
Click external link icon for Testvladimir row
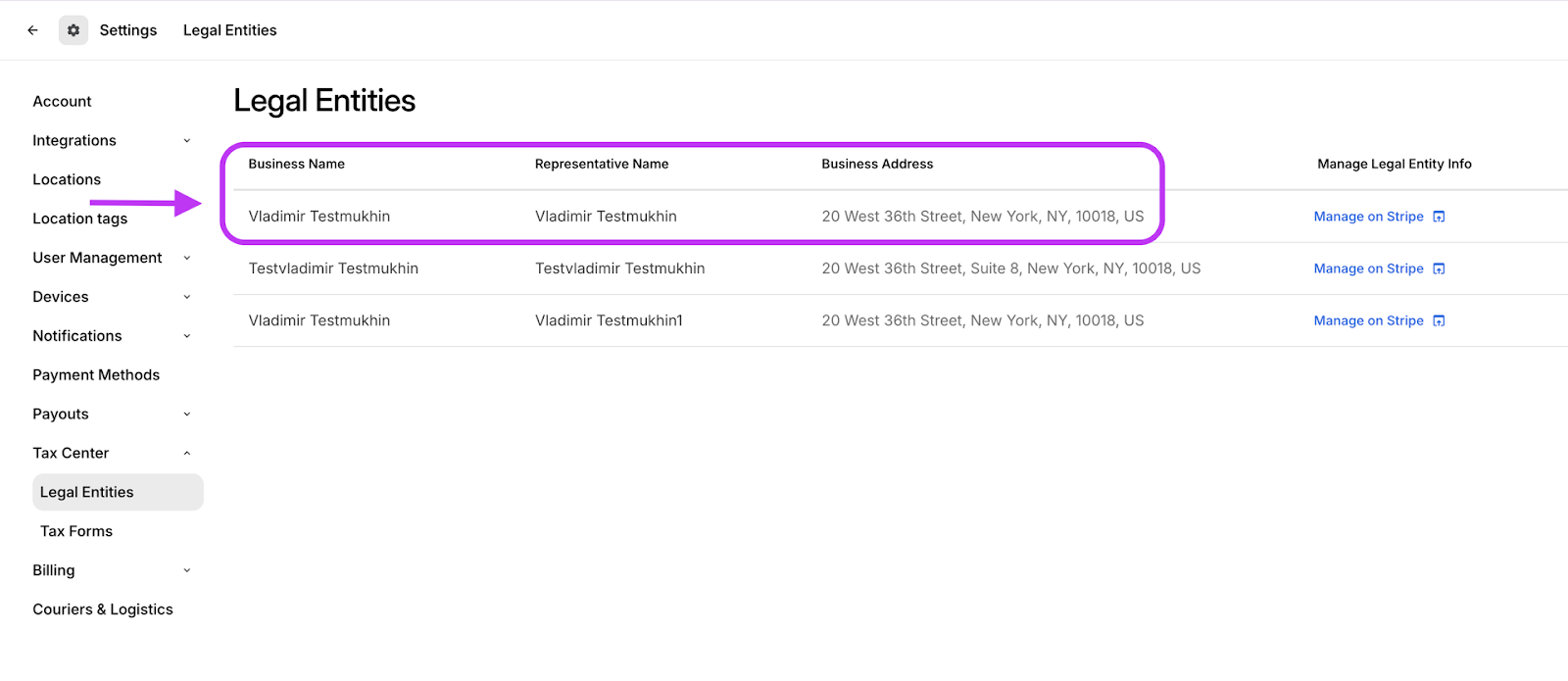tap(1439, 268)
